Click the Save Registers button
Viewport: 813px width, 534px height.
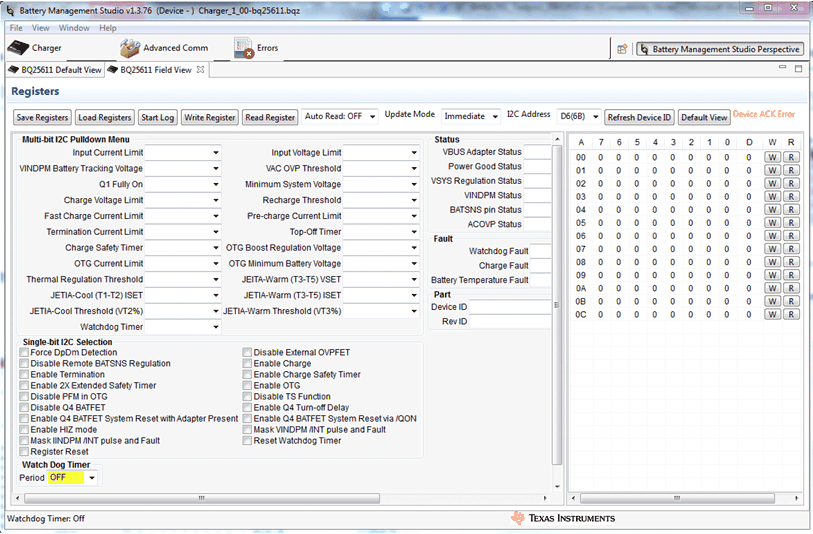(x=42, y=117)
